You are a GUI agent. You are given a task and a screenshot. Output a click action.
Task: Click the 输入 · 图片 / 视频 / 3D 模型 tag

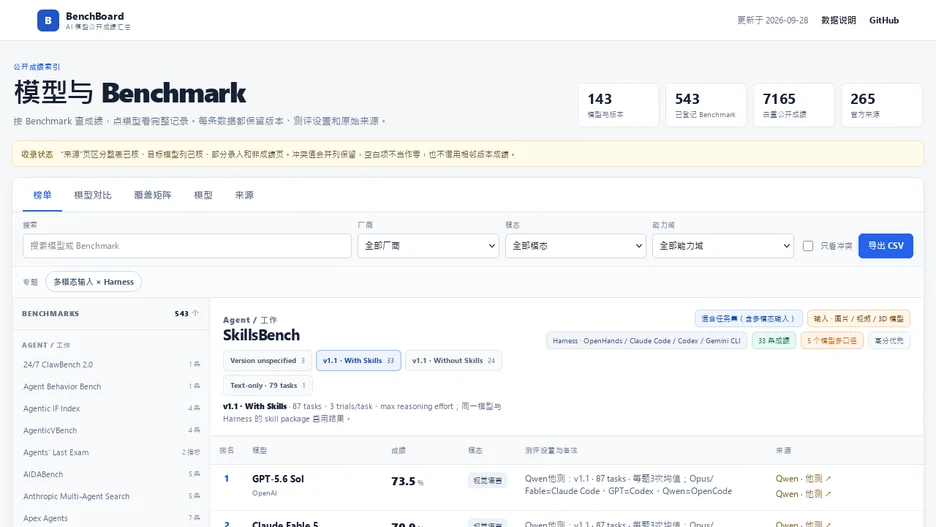(858, 319)
